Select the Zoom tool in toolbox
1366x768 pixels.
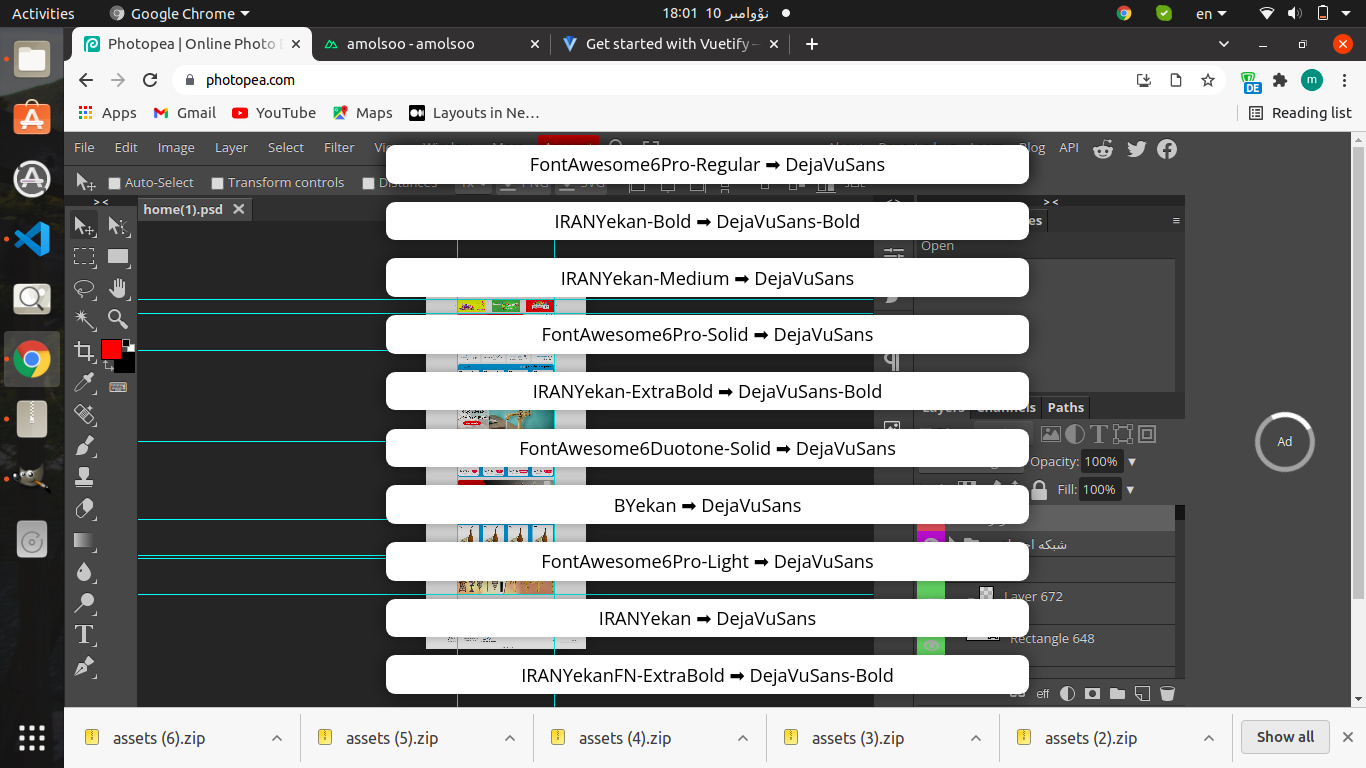coord(118,320)
